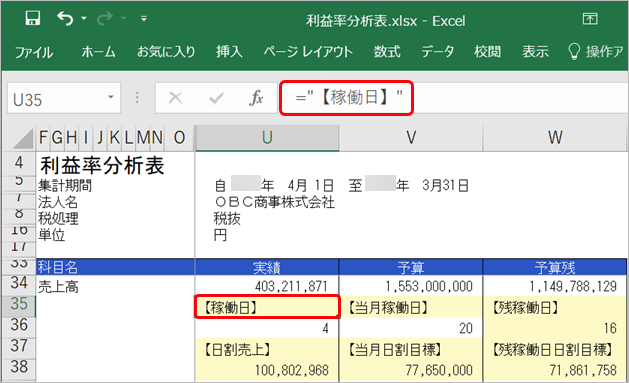
Task: Click the 売上高 row label
Action: pos(58,286)
